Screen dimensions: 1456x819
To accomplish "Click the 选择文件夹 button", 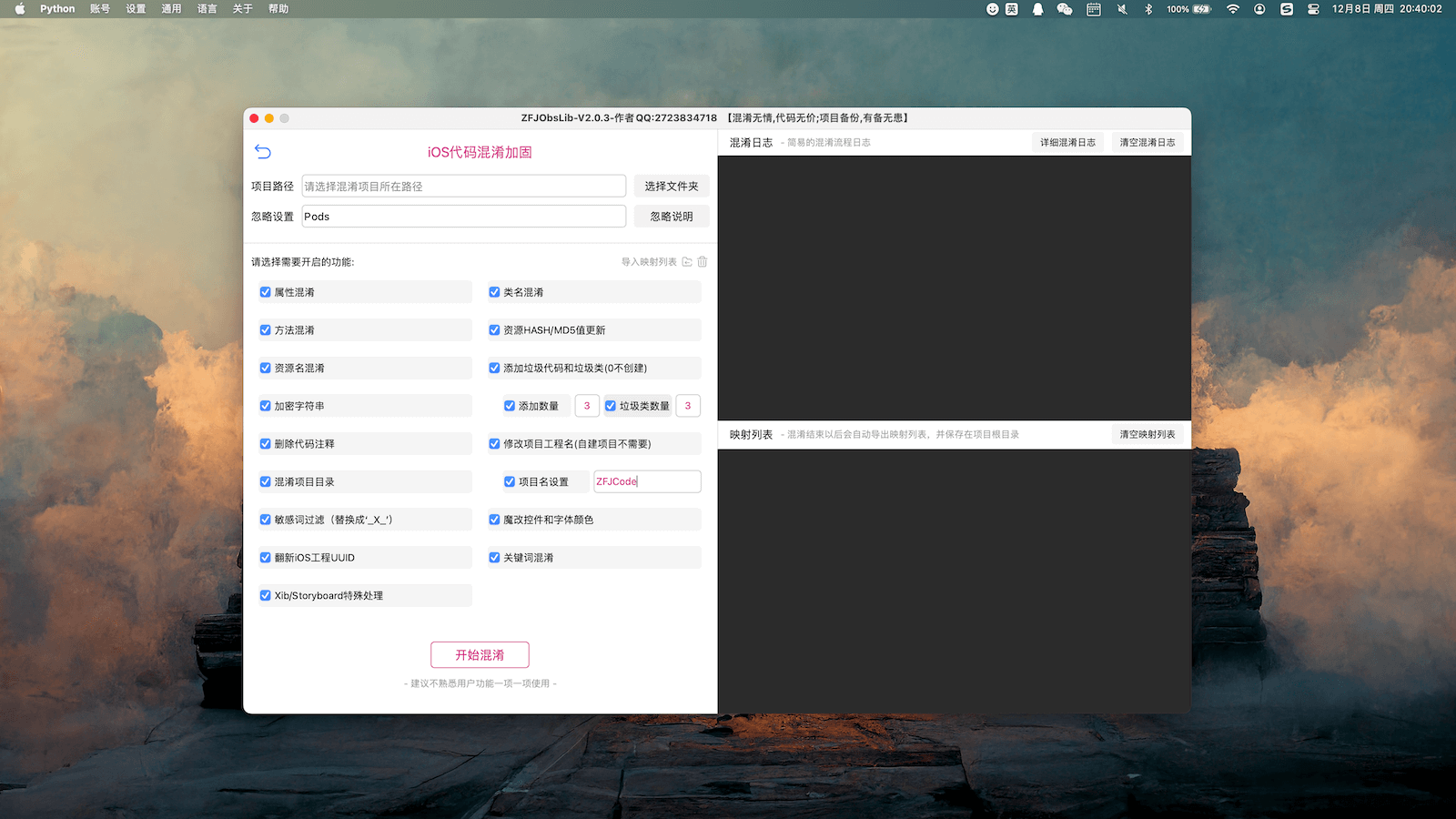I will click(672, 187).
